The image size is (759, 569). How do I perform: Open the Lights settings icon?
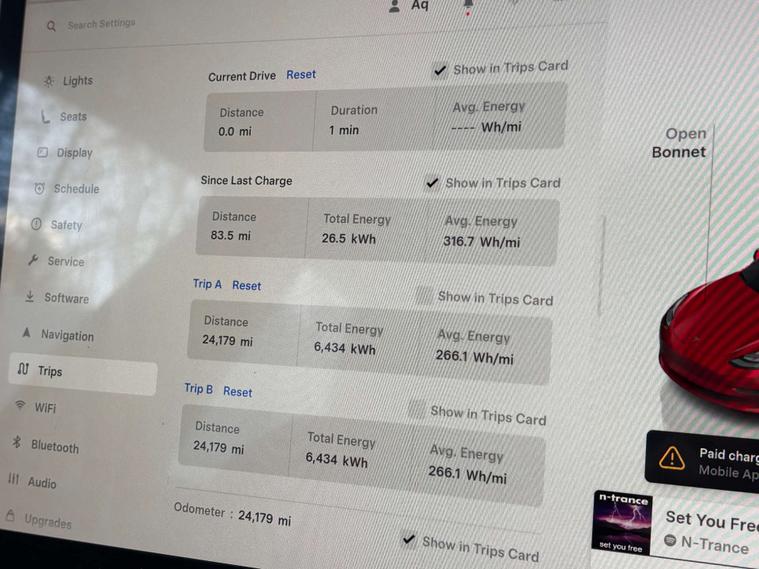click(49, 81)
